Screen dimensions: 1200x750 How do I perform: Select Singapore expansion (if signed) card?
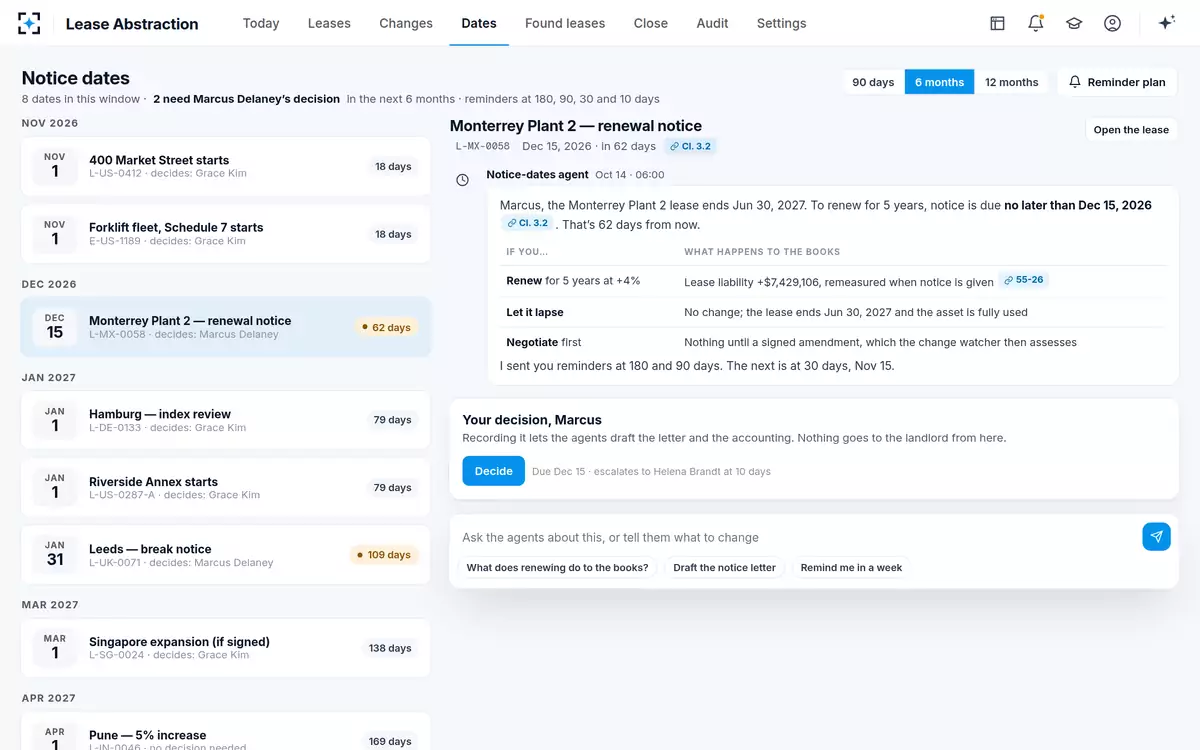pos(226,648)
